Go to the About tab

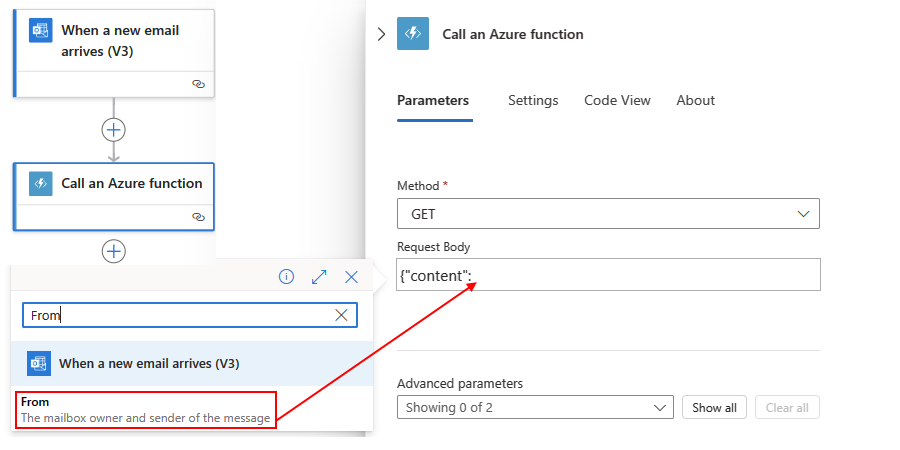click(695, 100)
